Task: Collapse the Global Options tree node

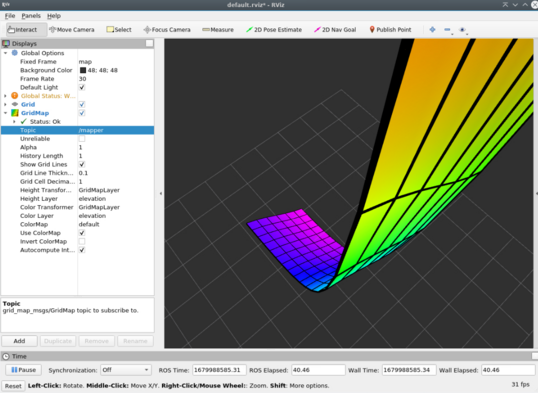Action: click(5, 53)
